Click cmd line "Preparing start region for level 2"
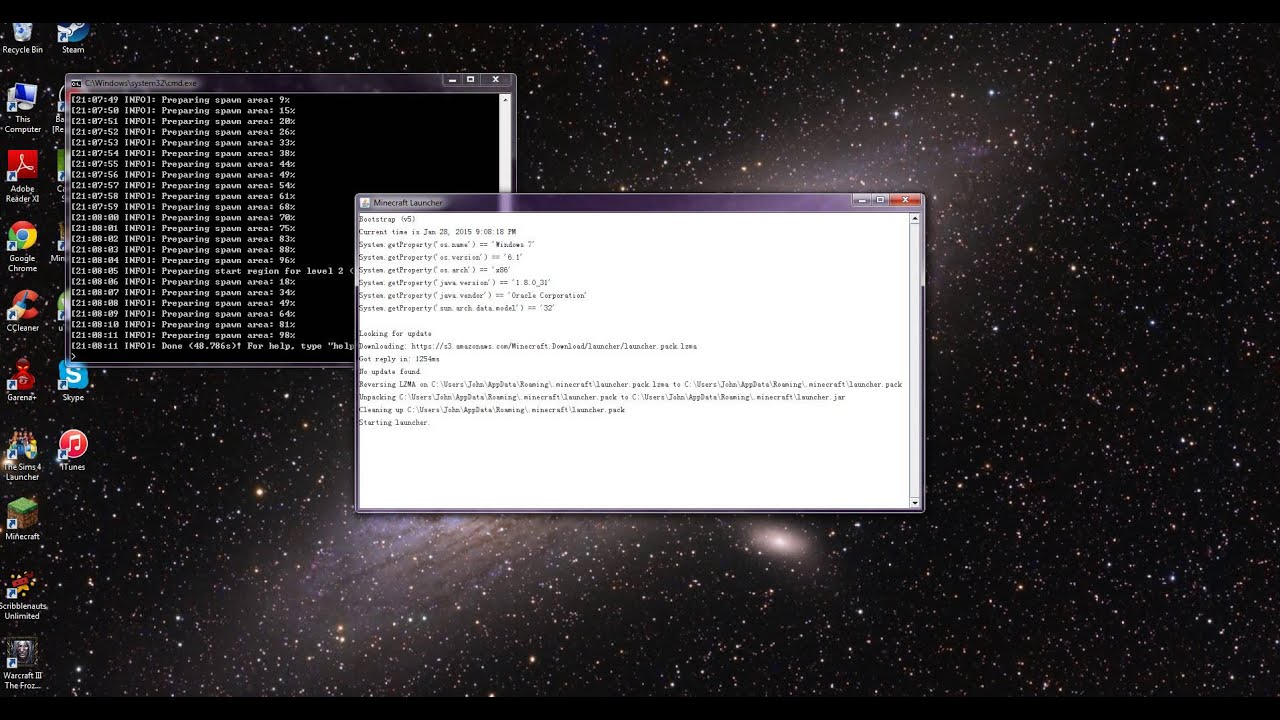This screenshot has width=1280, height=720. click(x=213, y=272)
